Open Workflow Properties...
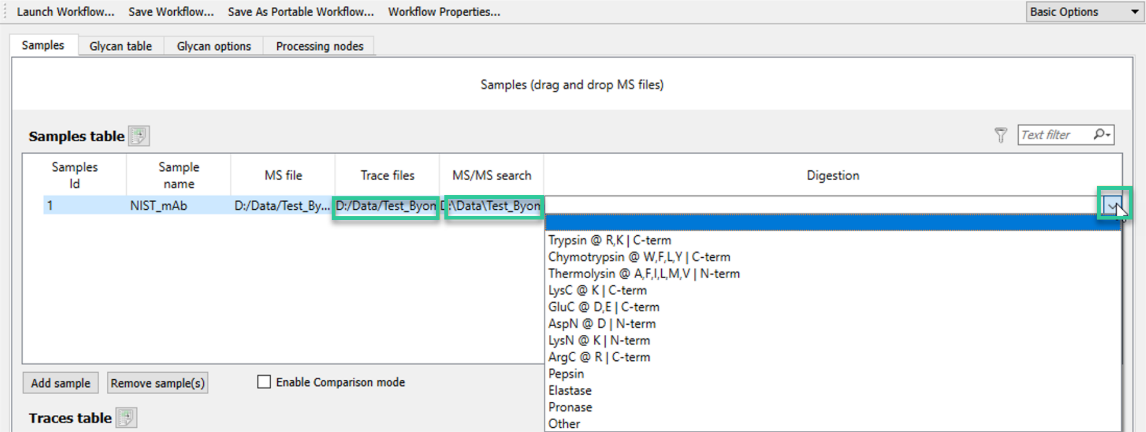Viewport: 1146px width, 432px height. click(x=444, y=12)
